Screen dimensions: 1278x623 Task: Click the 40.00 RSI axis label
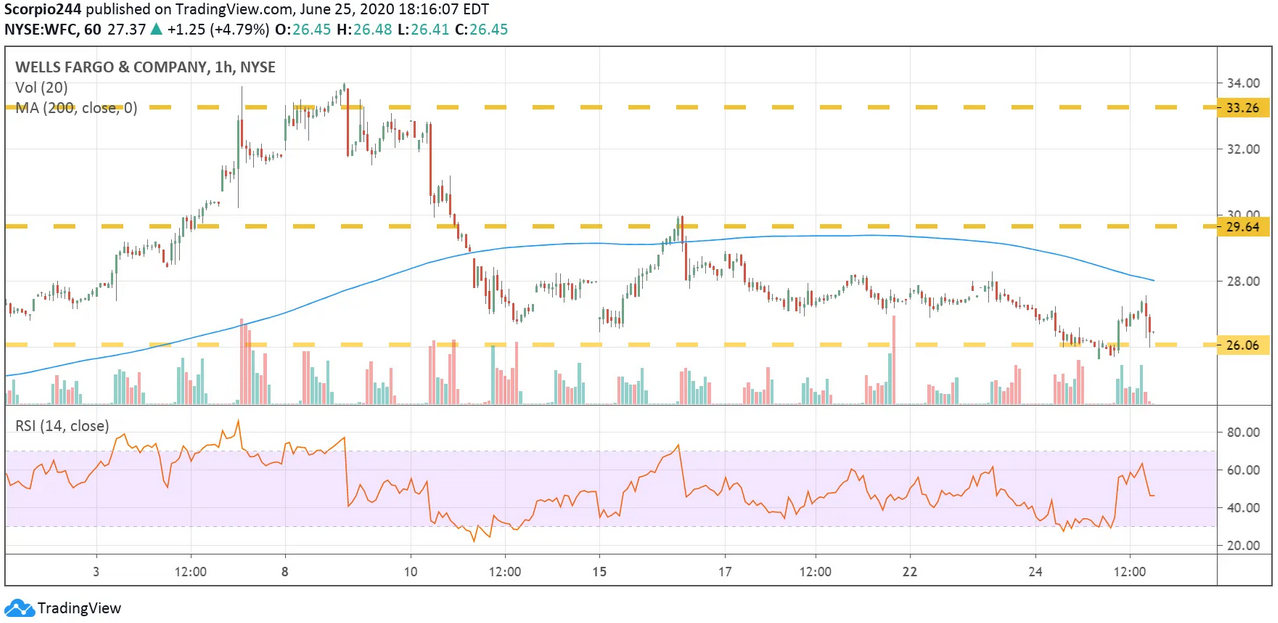(1242, 508)
